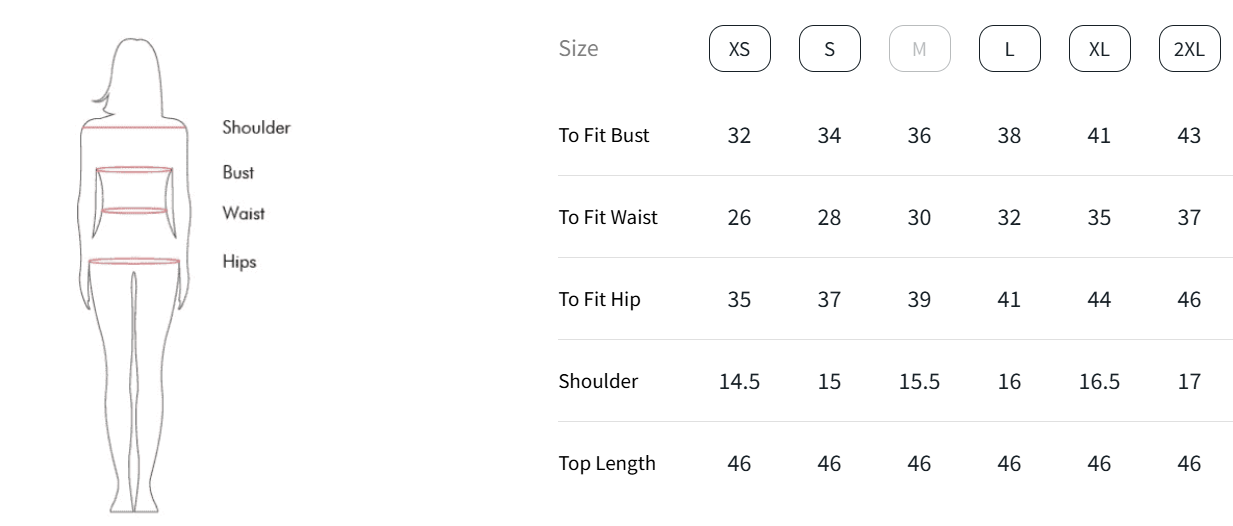Click the XL shoulder value 16.5
Viewport: 1233px width, 526px height.
pos(1099,381)
